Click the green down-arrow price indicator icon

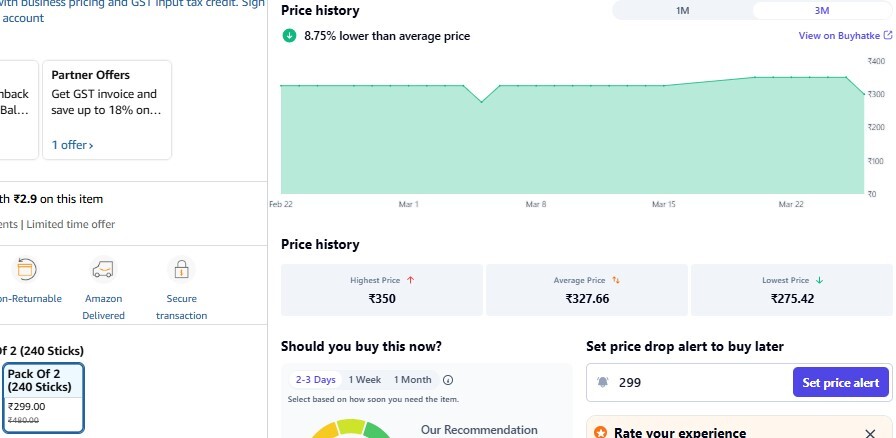click(289, 36)
